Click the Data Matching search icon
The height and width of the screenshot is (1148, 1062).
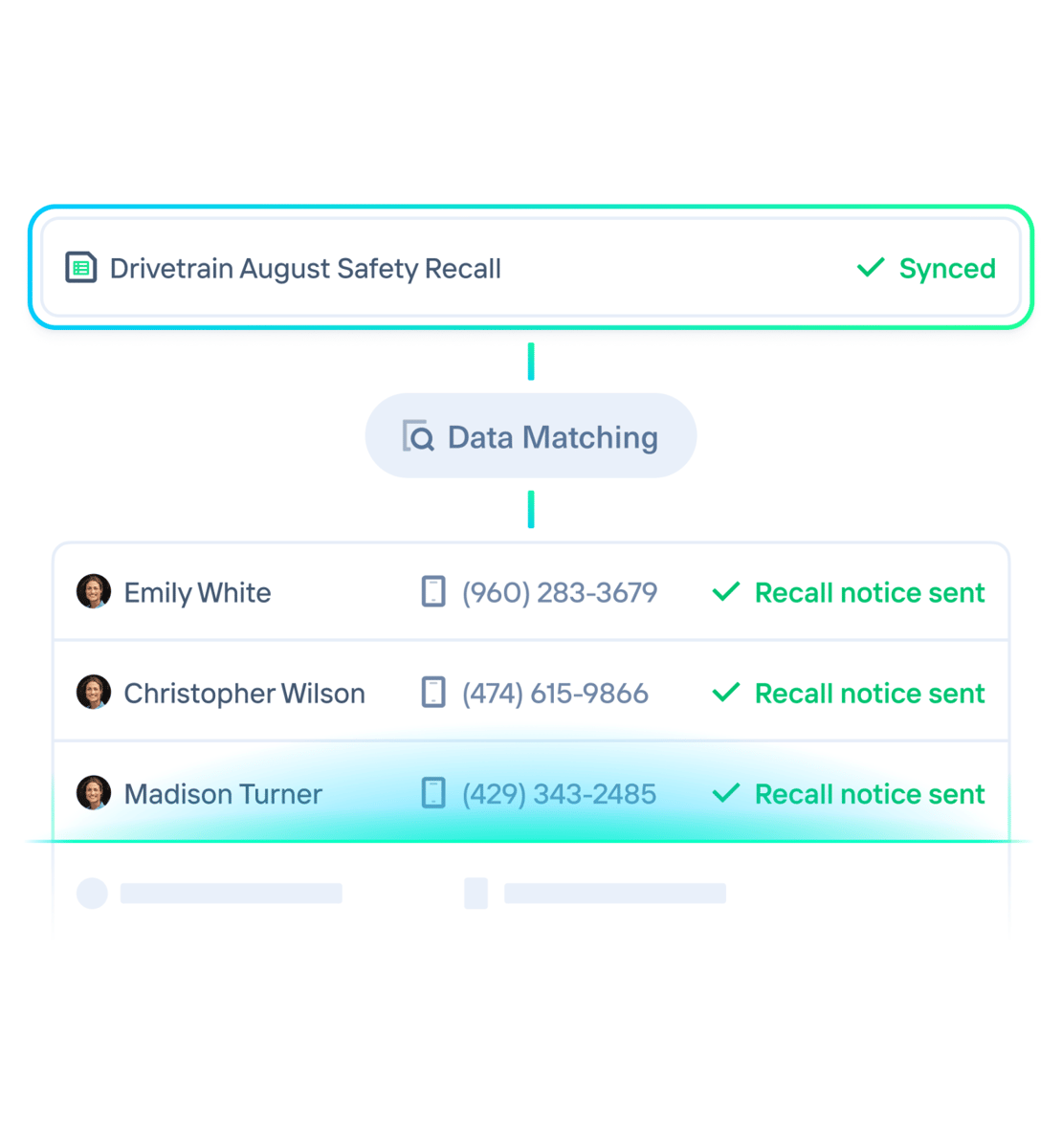[418, 436]
